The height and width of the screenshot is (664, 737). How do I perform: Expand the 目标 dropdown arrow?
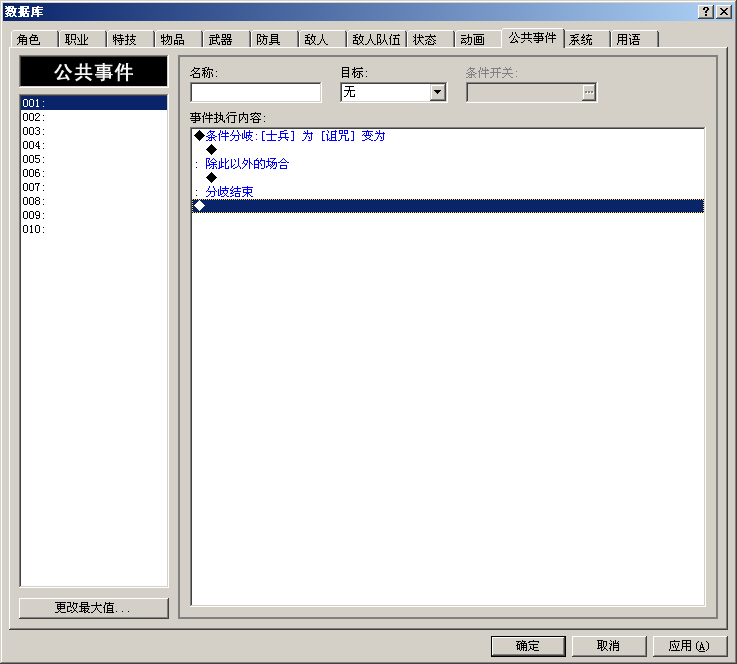coord(438,92)
